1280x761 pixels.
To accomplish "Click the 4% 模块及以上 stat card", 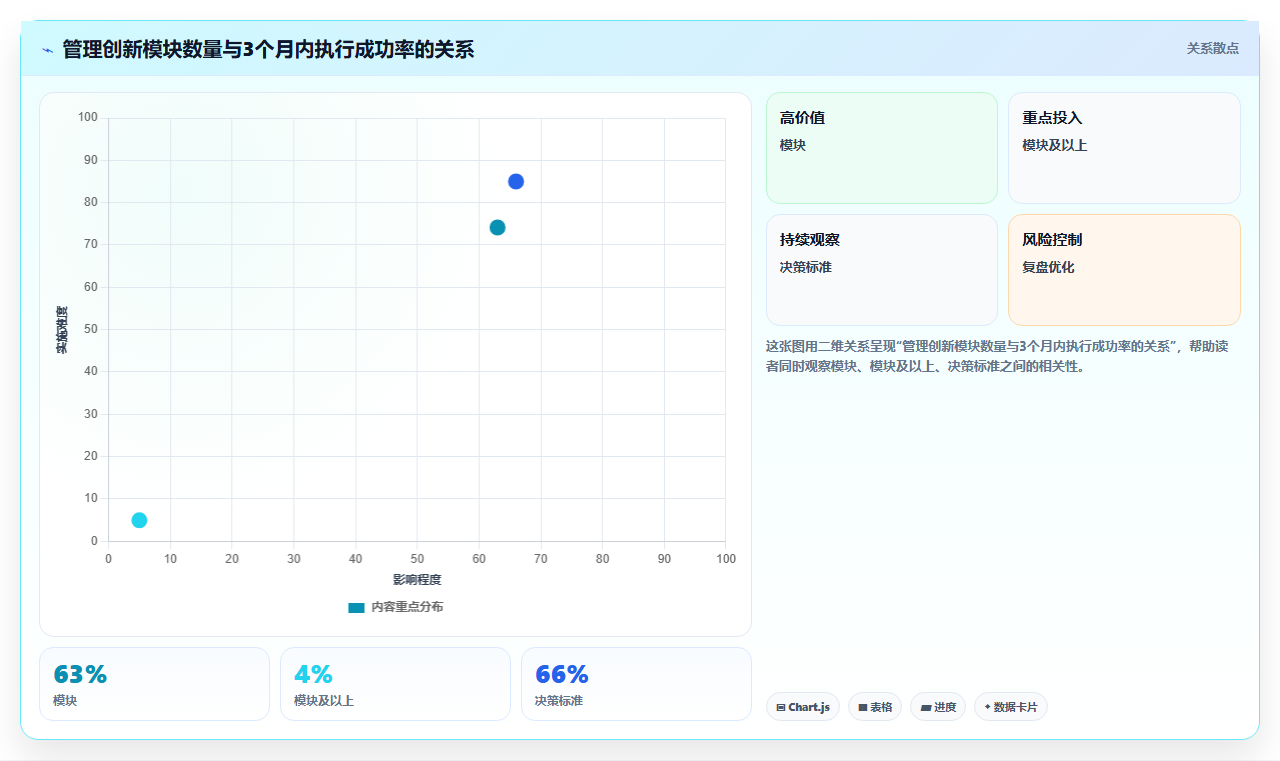I will tap(395, 684).
